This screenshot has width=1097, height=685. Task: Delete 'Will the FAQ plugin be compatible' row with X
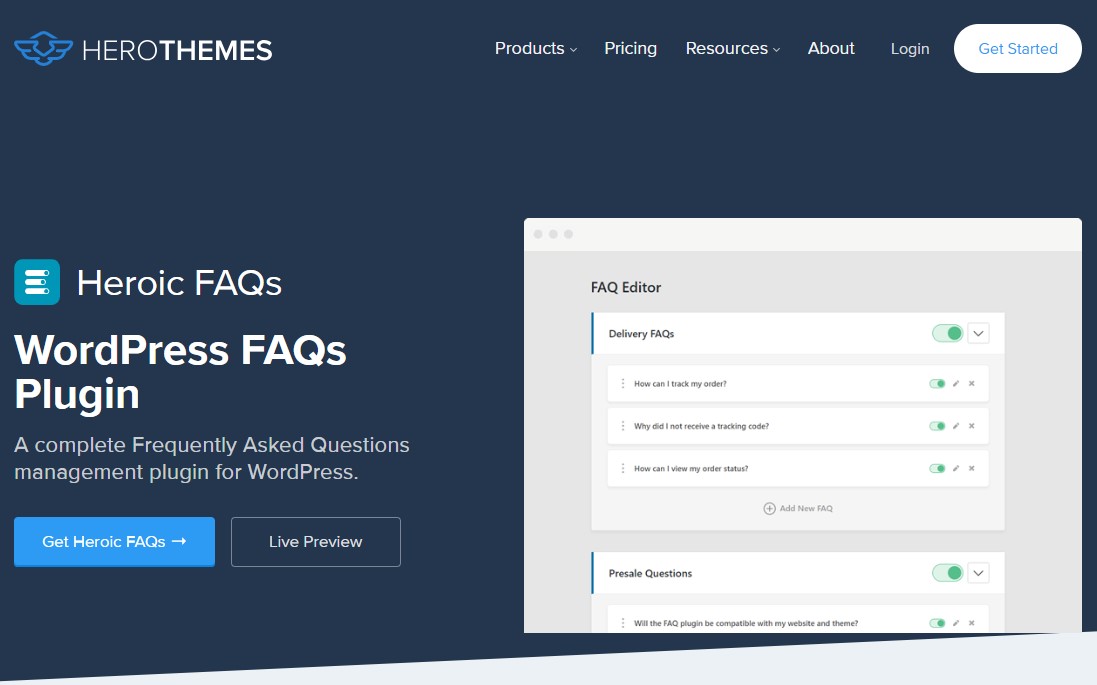pyautogui.click(x=972, y=623)
